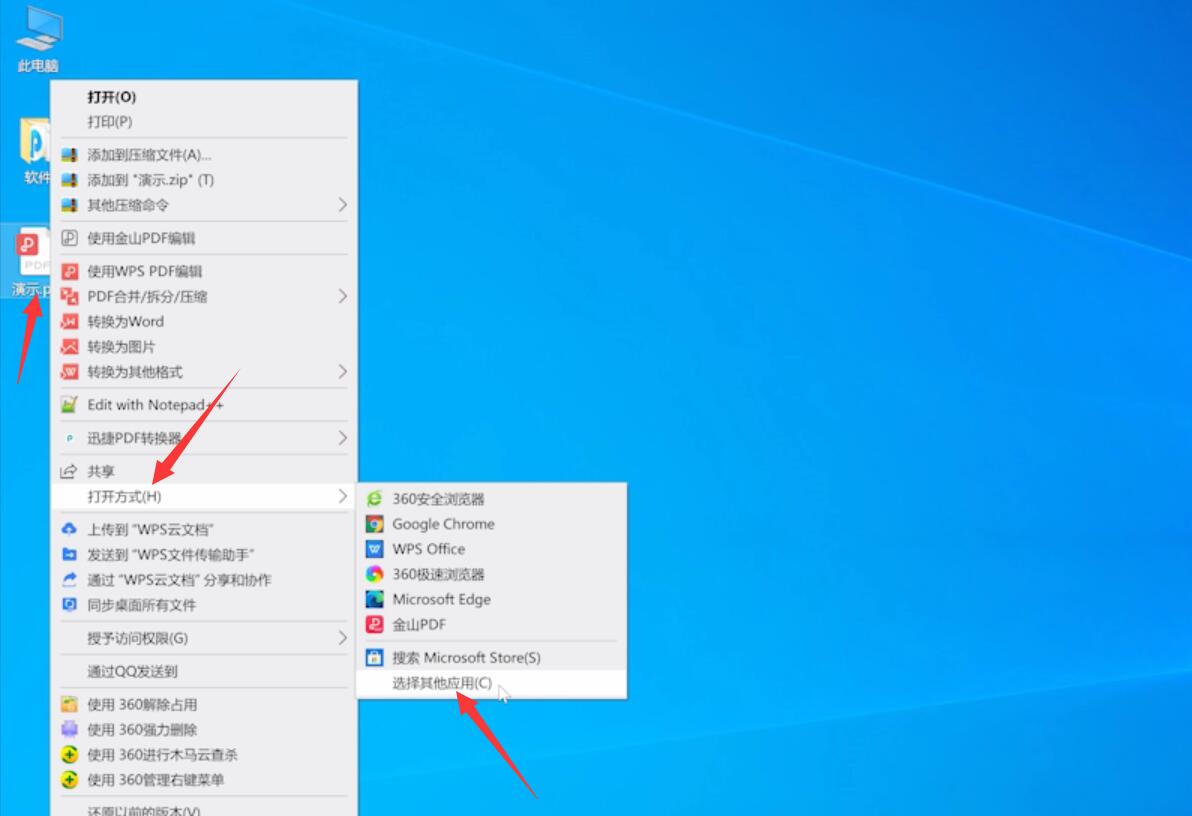Select 发送到 "WPS文件传输助手" entry
The height and width of the screenshot is (816, 1192).
(x=204, y=554)
